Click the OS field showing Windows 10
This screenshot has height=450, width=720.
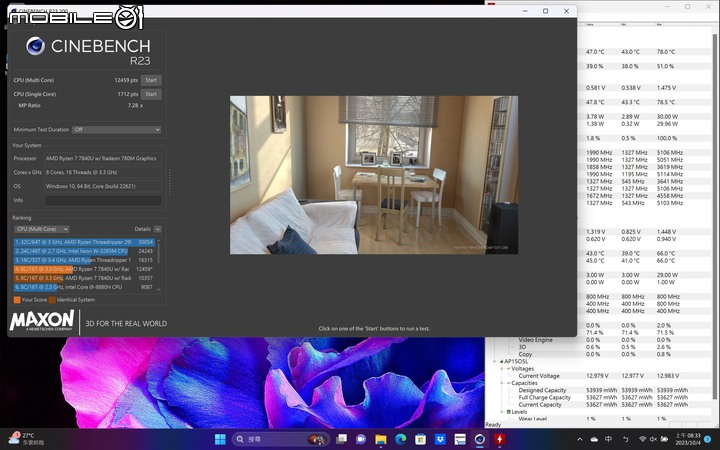(x=103, y=186)
